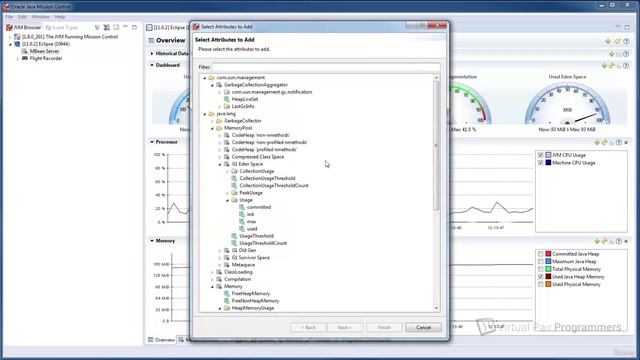Enable Committed Java Heap checkbox
Screen dimensions: 640x360
[540, 254]
